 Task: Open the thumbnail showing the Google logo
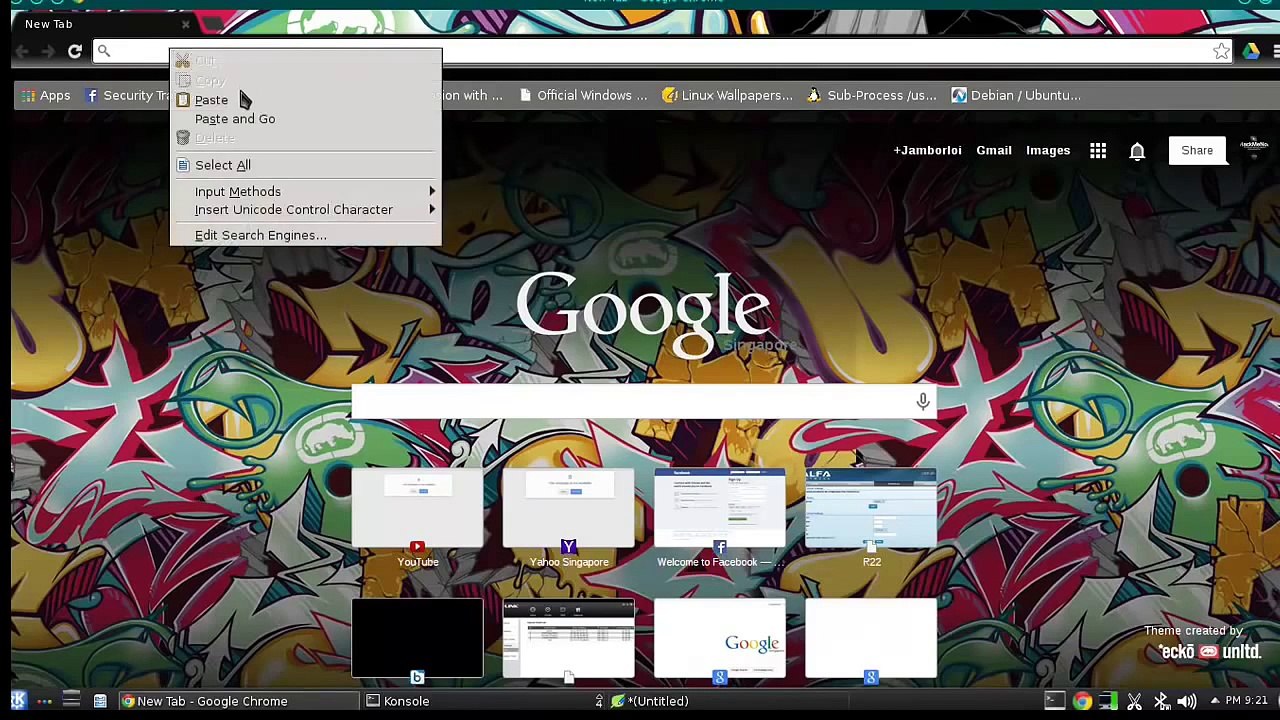[x=720, y=640]
